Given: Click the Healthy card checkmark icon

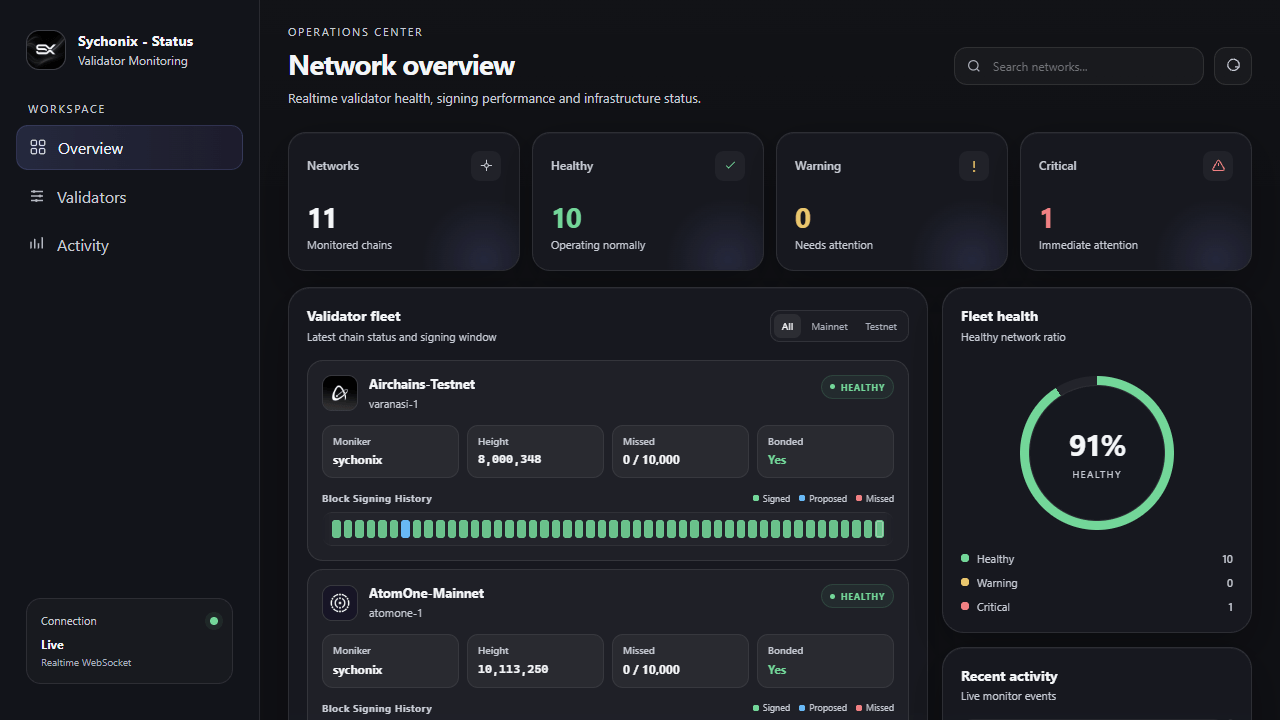Looking at the screenshot, I should click(730, 166).
